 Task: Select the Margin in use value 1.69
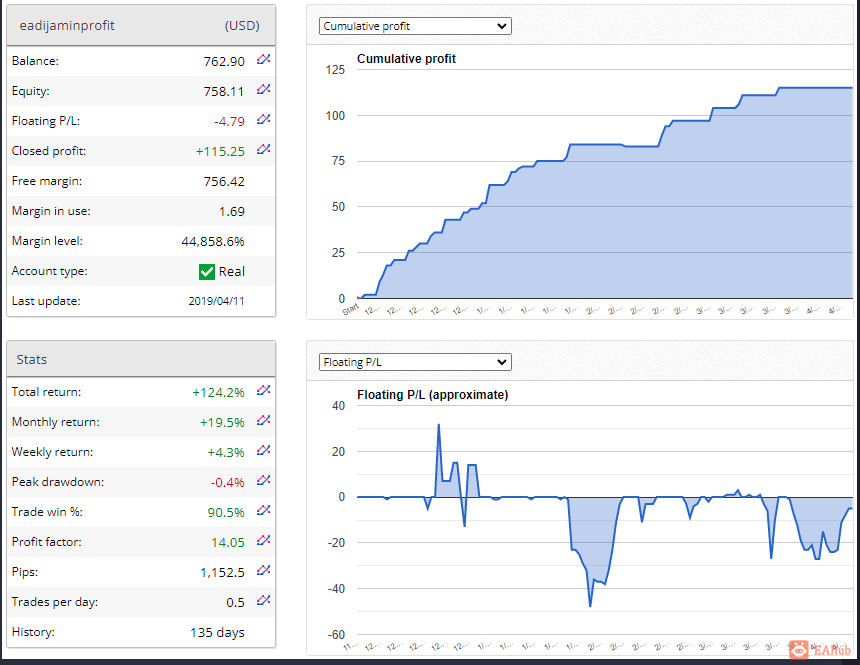click(231, 211)
